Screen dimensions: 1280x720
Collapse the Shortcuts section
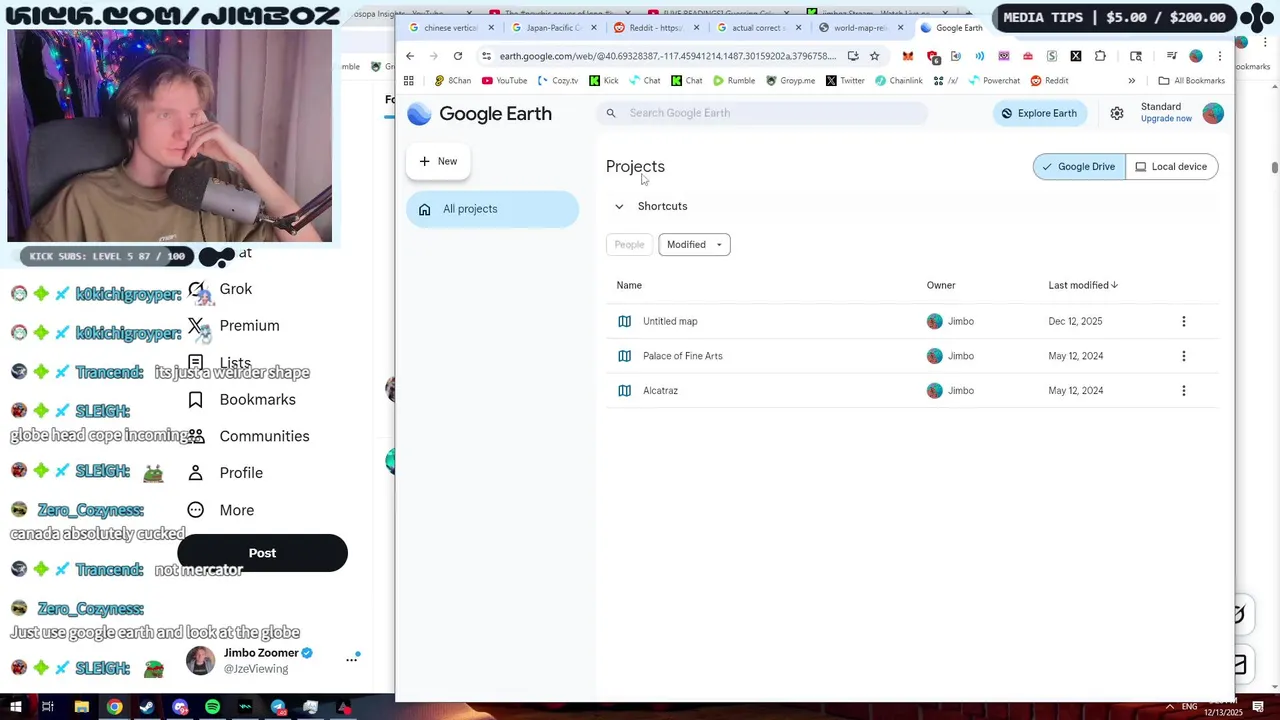pos(619,207)
